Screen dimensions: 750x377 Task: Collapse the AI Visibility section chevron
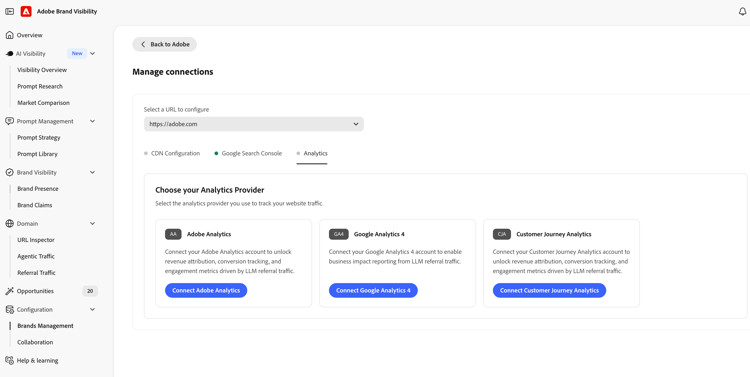(93, 54)
